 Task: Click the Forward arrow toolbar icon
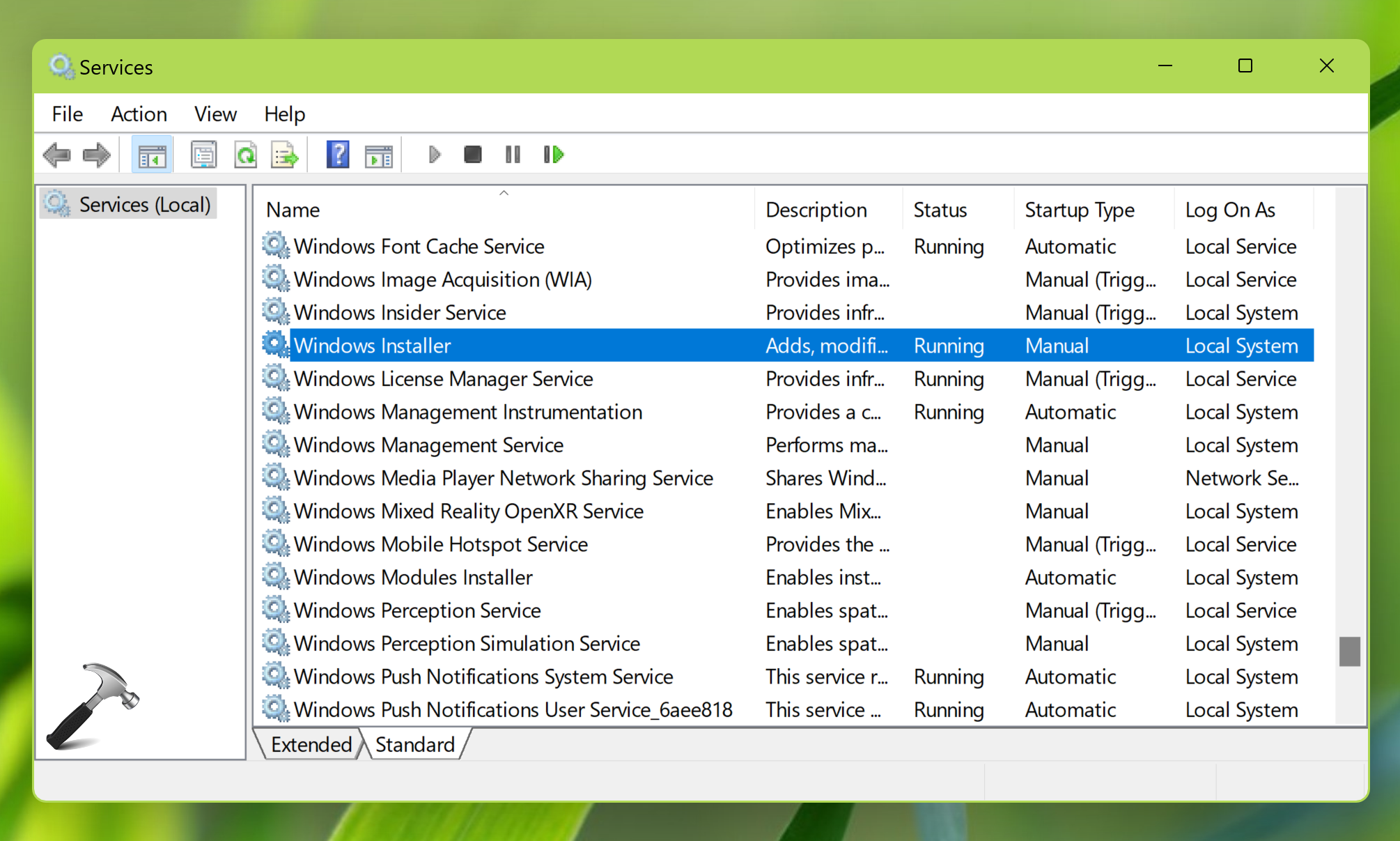click(x=97, y=155)
